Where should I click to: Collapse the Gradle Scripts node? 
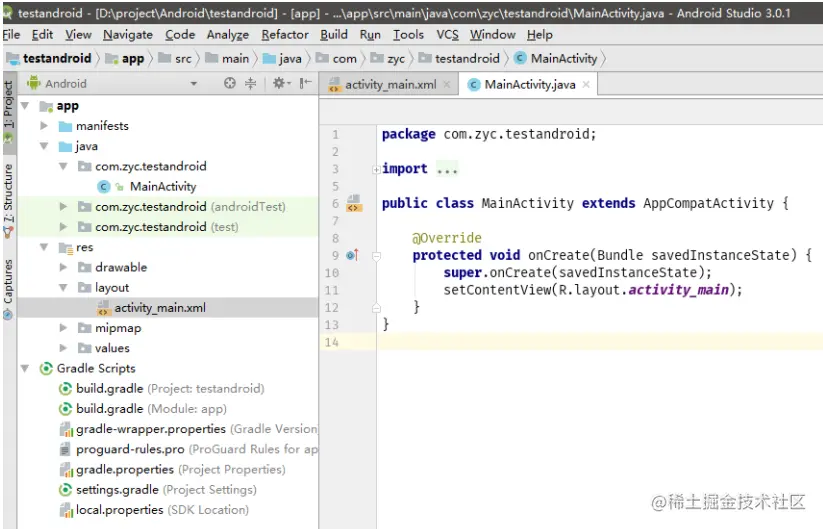pyautogui.click(x=25, y=368)
